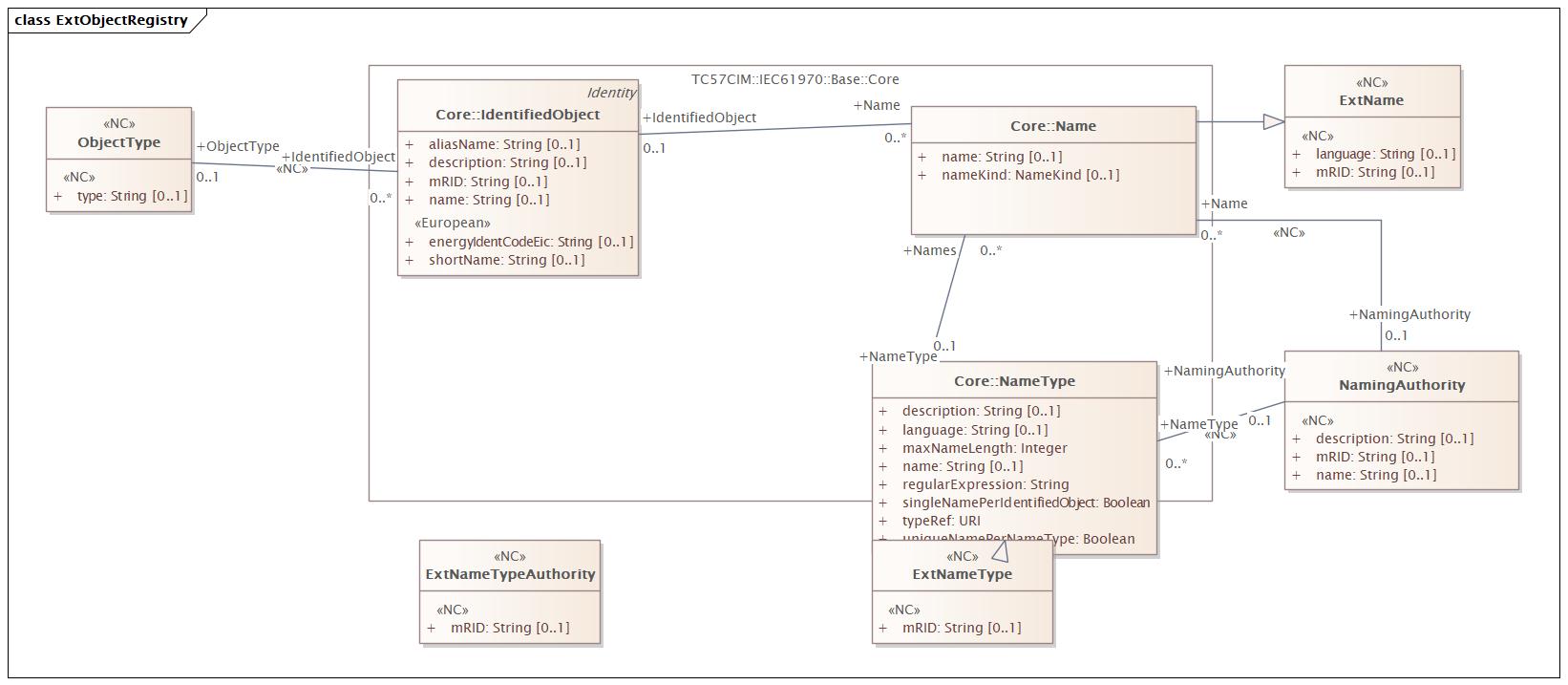Select the Core::IdentifiedObject class header
This screenshot has height=685, width=1568.
pyautogui.click(x=518, y=115)
